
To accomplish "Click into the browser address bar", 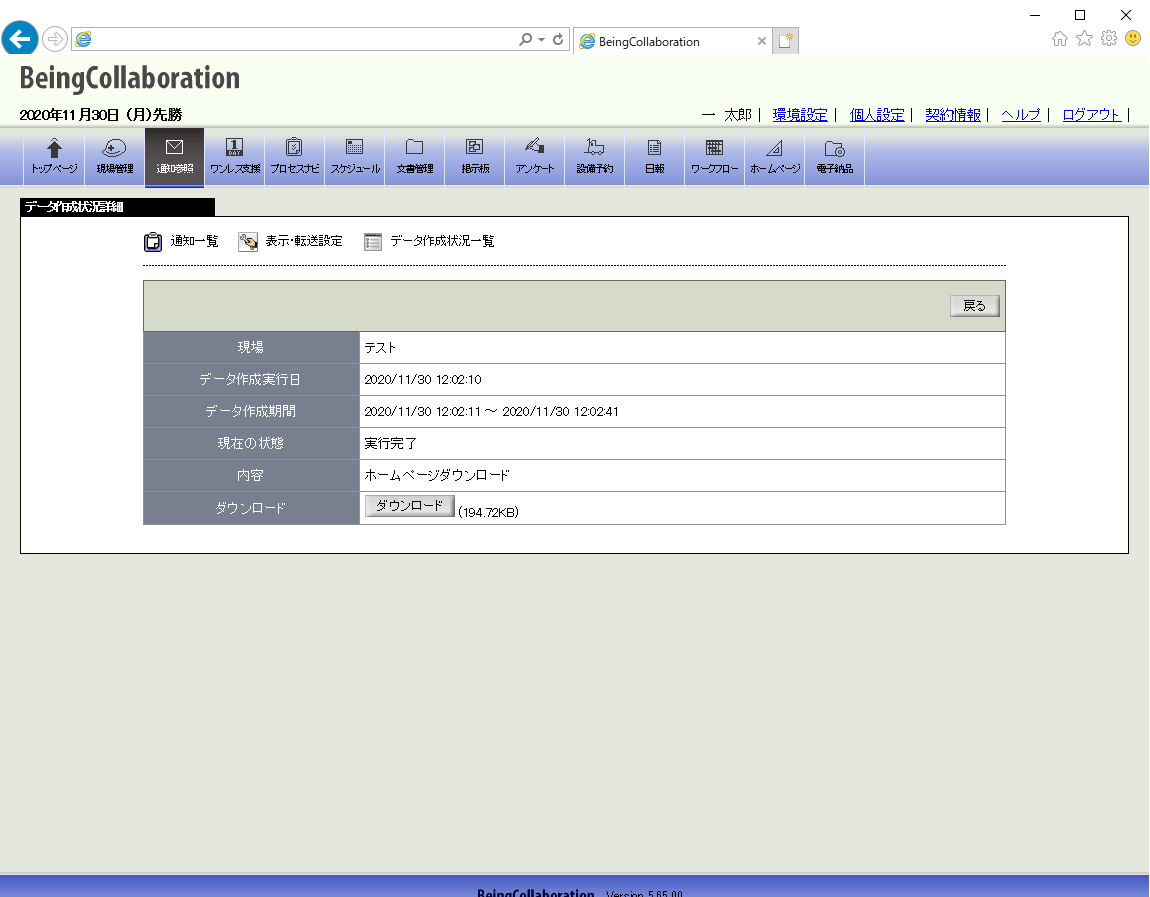I will (304, 40).
